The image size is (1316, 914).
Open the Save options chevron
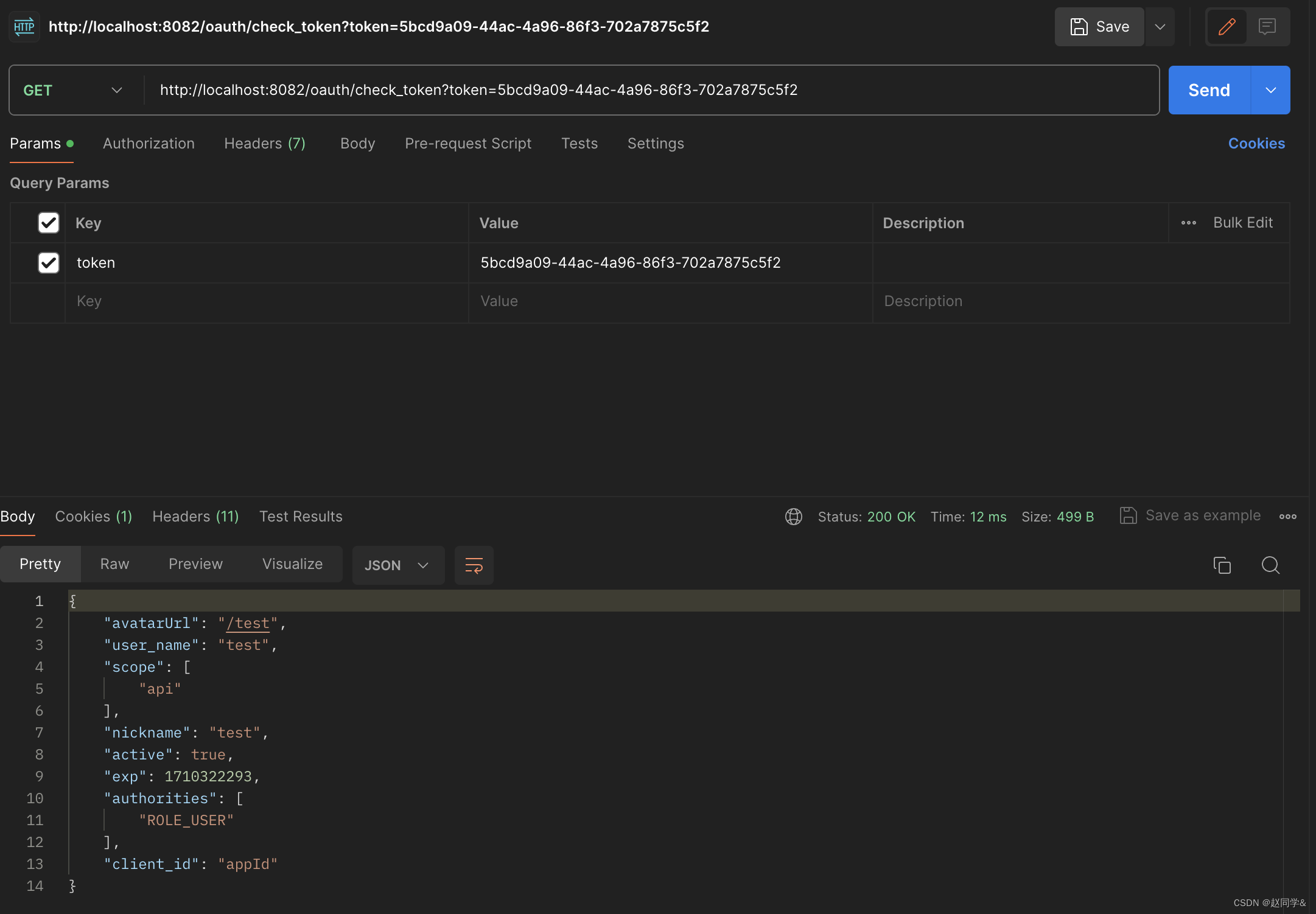tap(1160, 27)
